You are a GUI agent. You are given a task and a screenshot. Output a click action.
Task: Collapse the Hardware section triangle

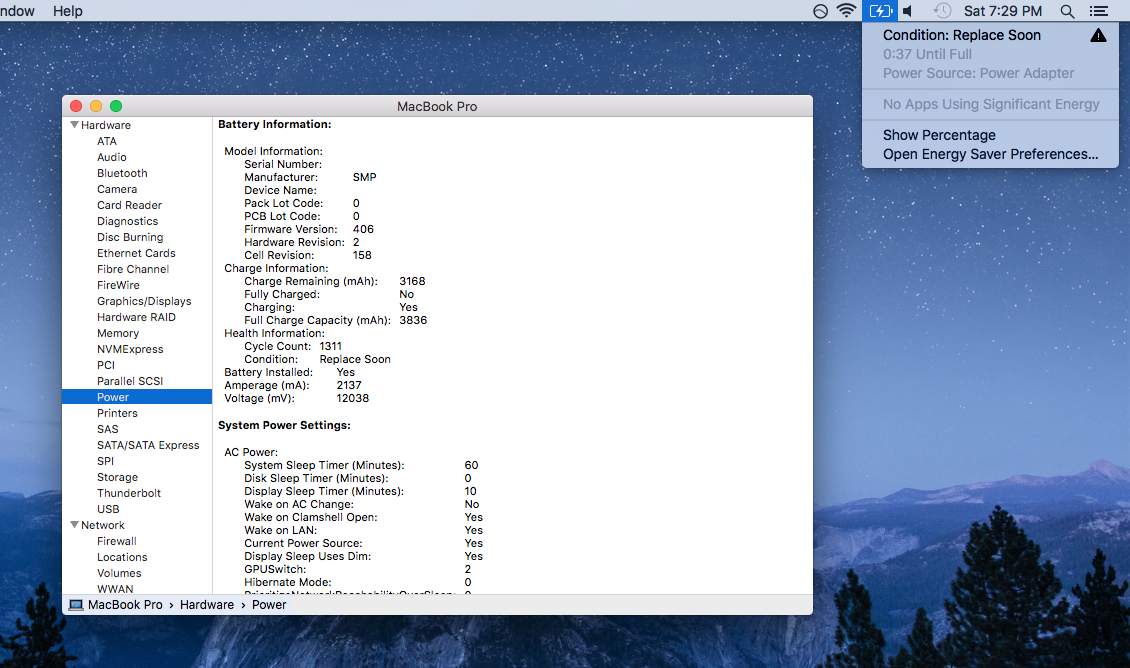(74, 125)
